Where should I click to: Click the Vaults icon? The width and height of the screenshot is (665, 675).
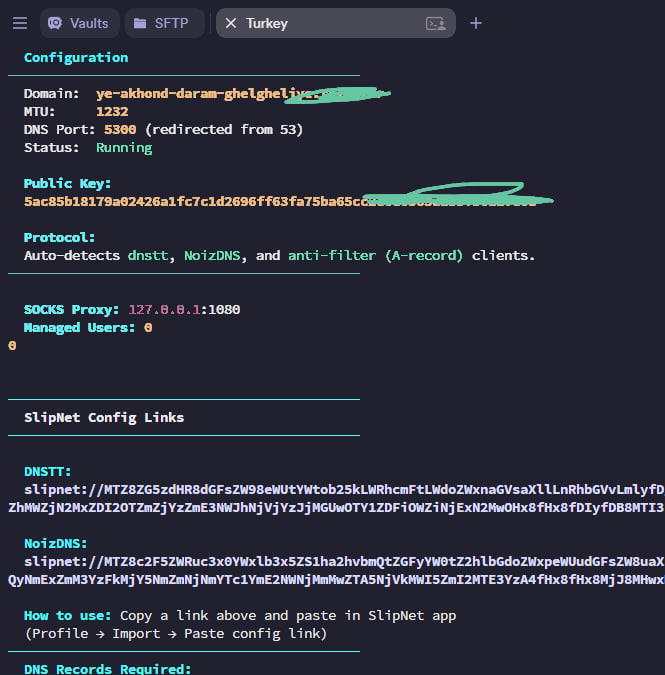click(x=55, y=23)
